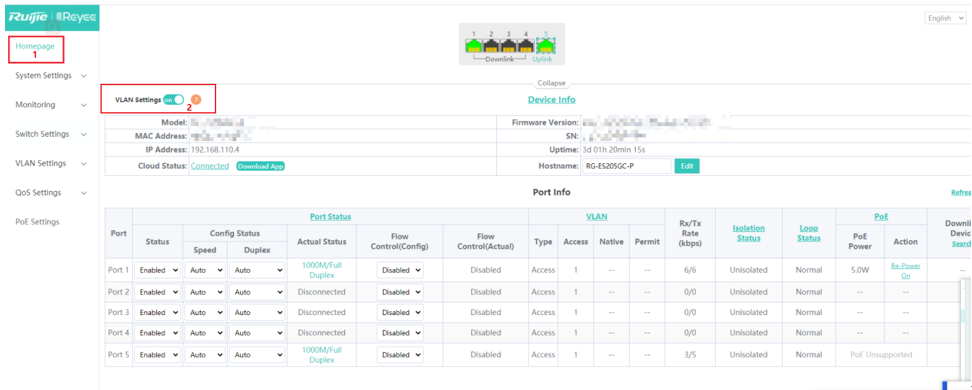972x390 pixels.
Task: Open Port 2 Duplex dropdown
Action: click(257, 292)
